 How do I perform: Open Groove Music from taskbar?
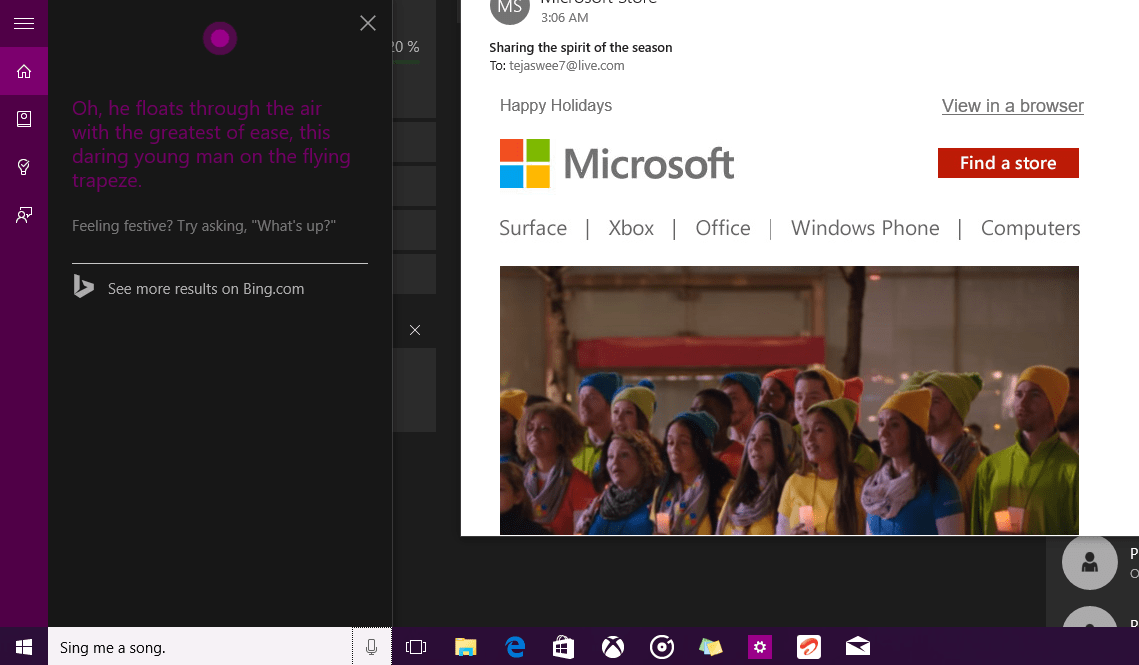[662, 647]
